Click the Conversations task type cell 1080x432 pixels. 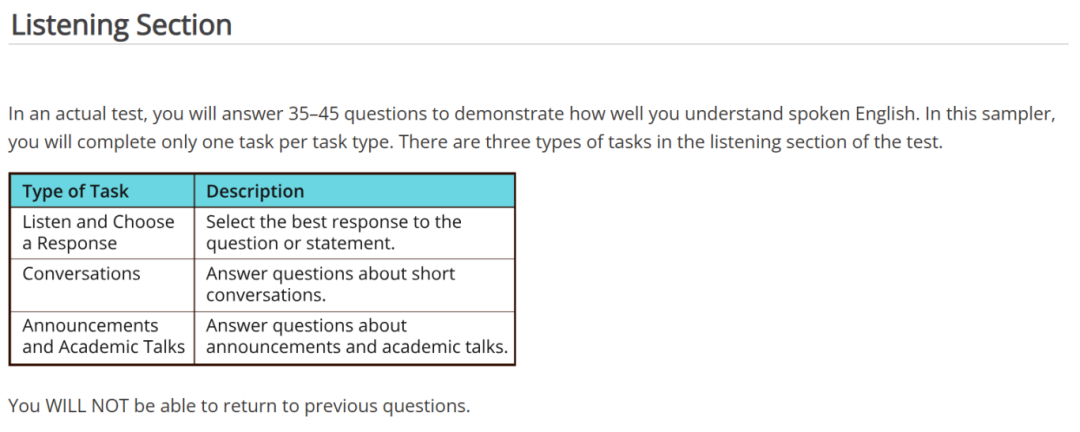(102, 285)
